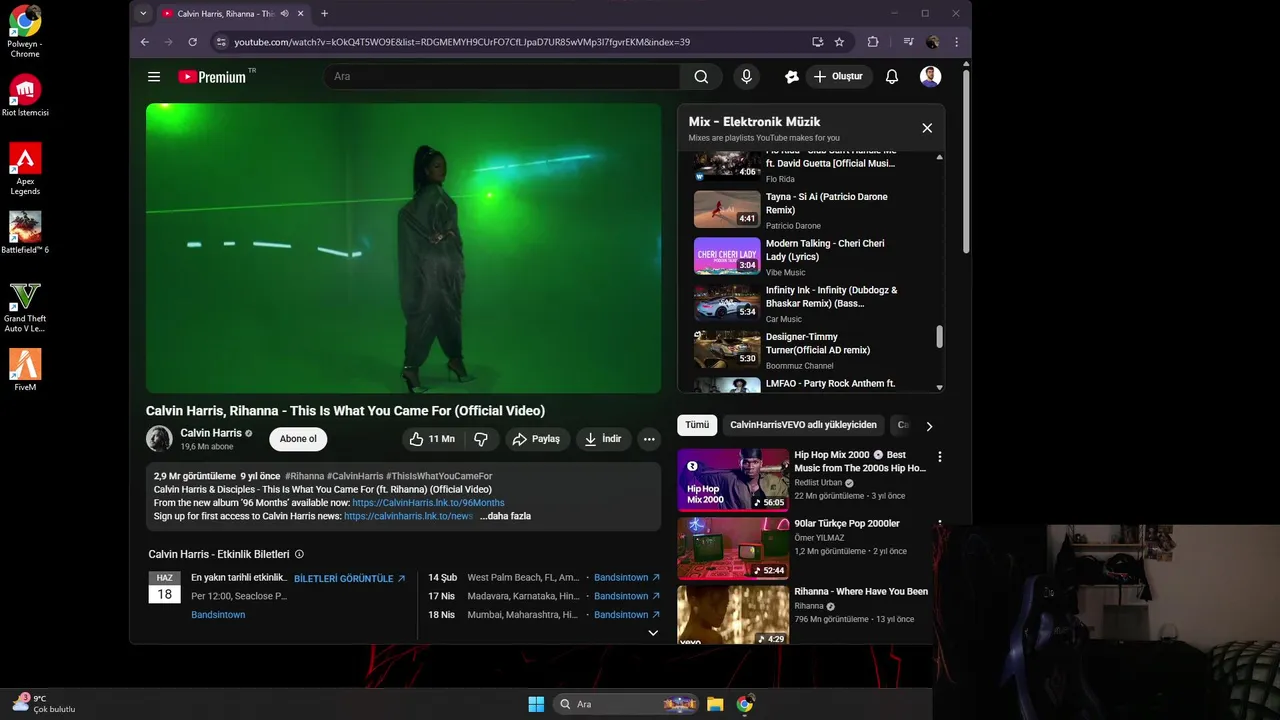Open the account avatar menu
The height and width of the screenshot is (720, 1280).
click(930, 77)
